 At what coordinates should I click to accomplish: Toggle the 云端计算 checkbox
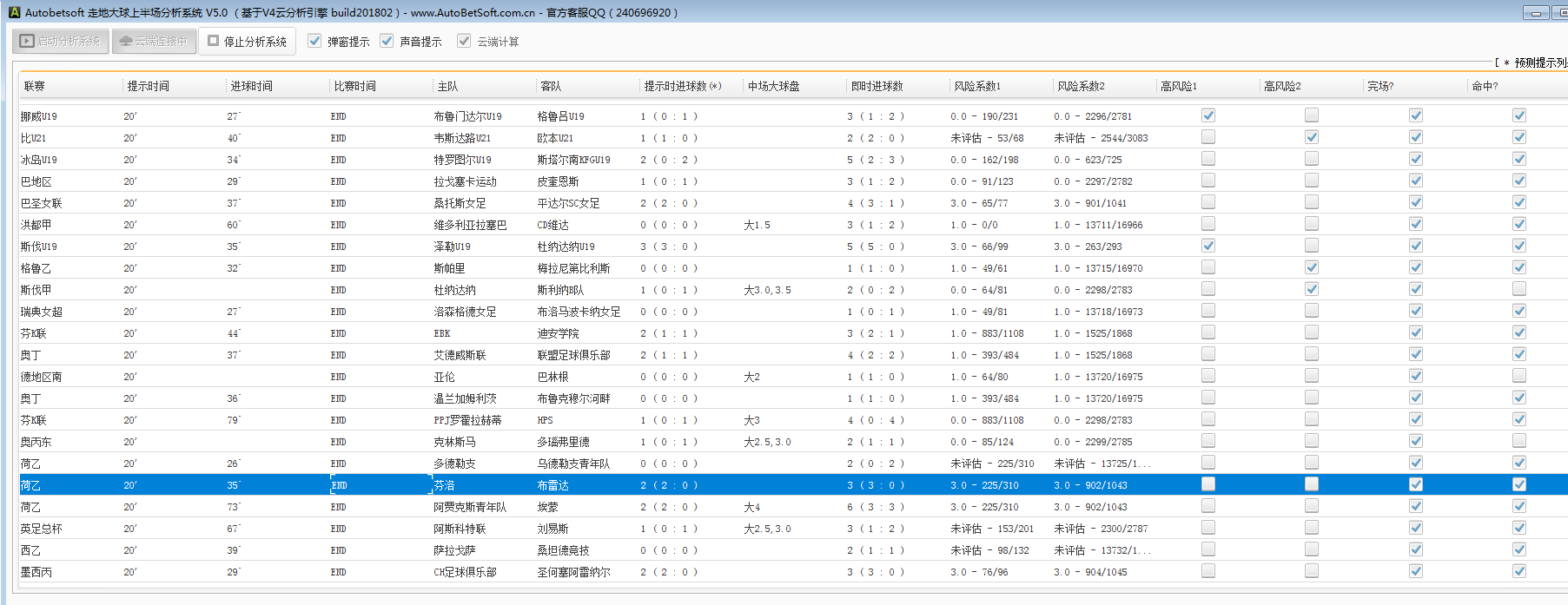(x=464, y=41)
